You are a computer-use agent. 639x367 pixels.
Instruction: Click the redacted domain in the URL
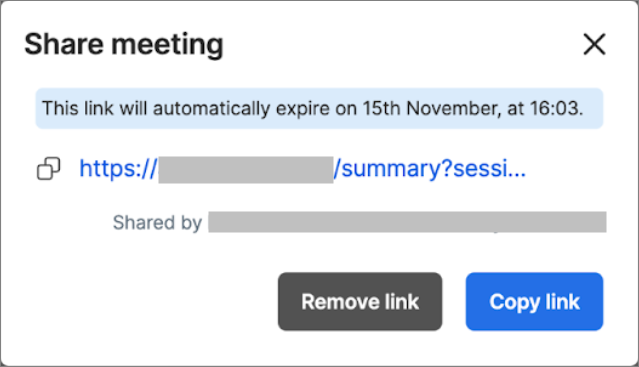[246, 169]
